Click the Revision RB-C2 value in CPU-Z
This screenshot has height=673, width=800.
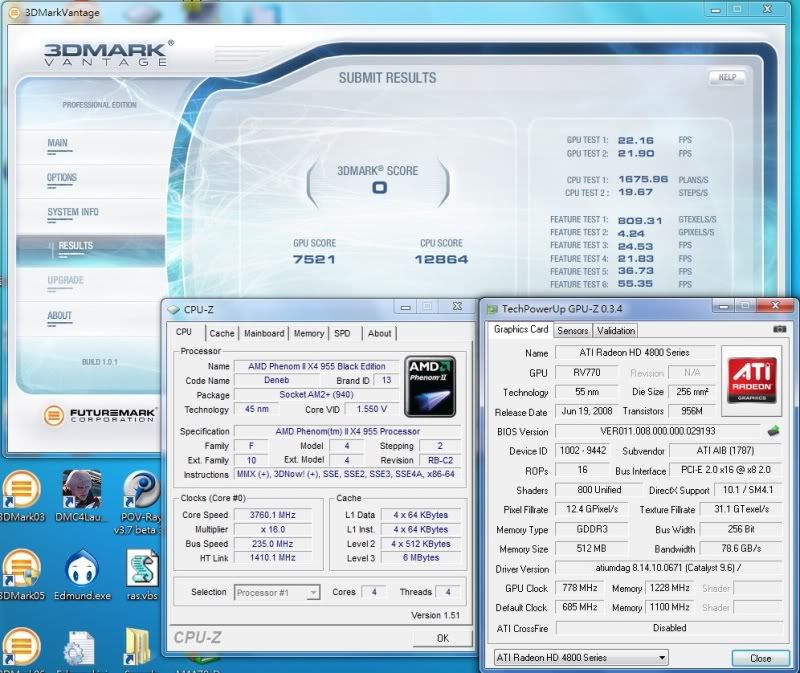(440, 460)
